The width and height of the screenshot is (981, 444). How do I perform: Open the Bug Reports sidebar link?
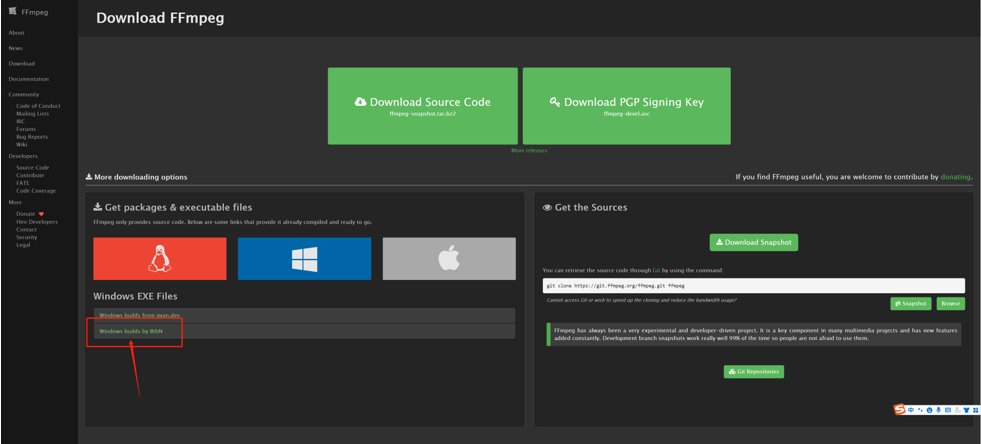pos(32,136)
